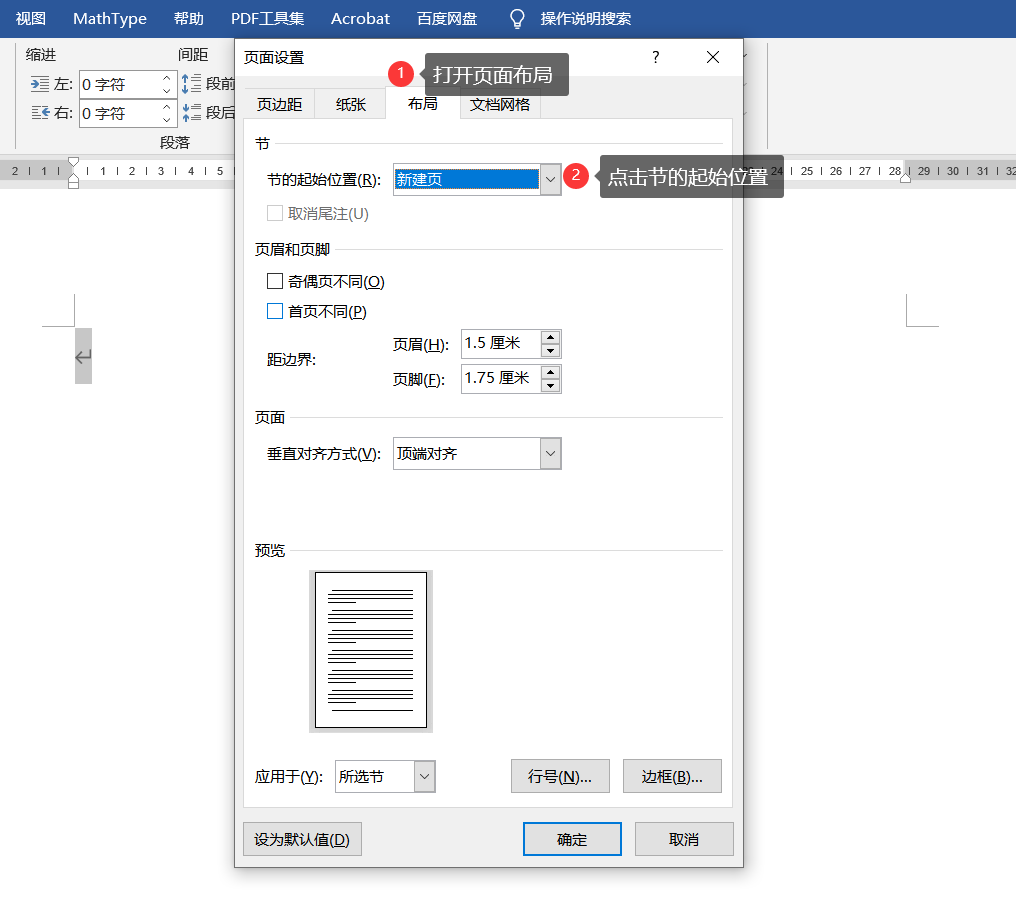Open the PDF工具集 ribbon tab
This screenshot has height=908, width=1016.
click(268, 18)
